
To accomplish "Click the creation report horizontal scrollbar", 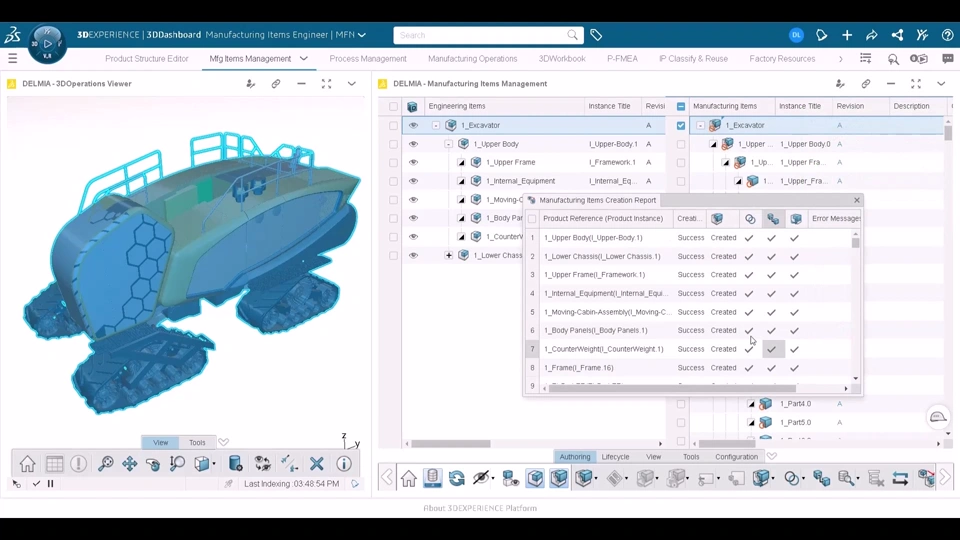I will (672, 388).
